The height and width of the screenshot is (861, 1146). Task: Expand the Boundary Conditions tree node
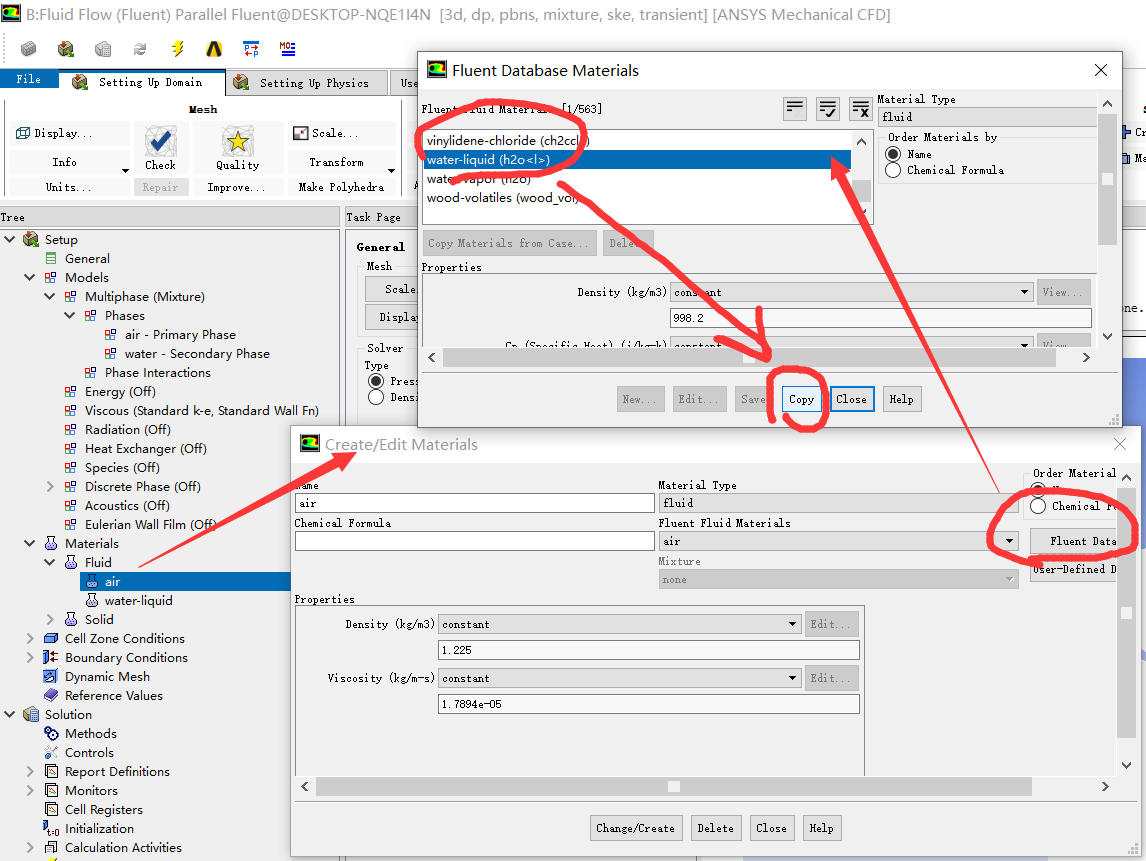[x=30, y=657]
